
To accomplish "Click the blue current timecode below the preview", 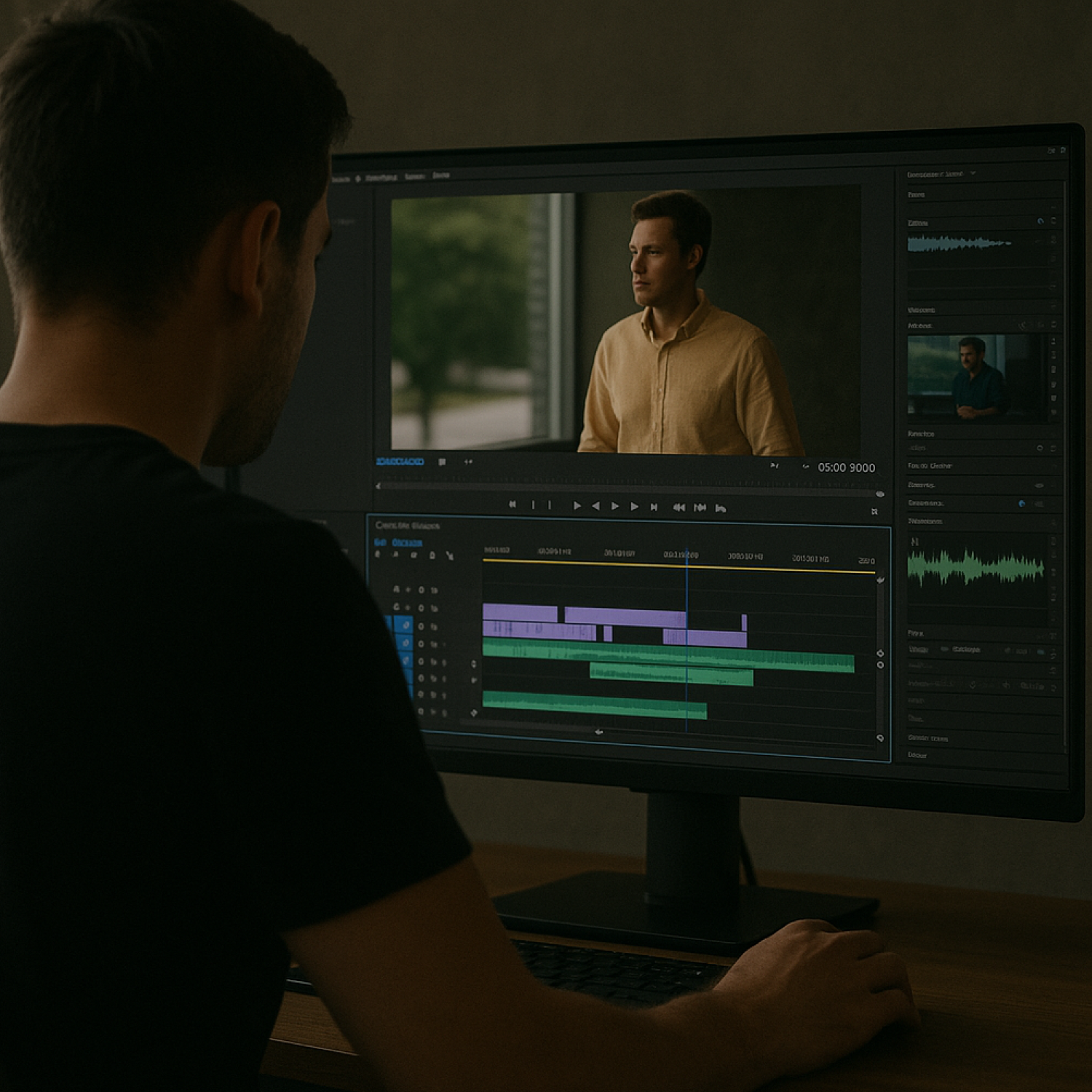I will pos(400,462).
